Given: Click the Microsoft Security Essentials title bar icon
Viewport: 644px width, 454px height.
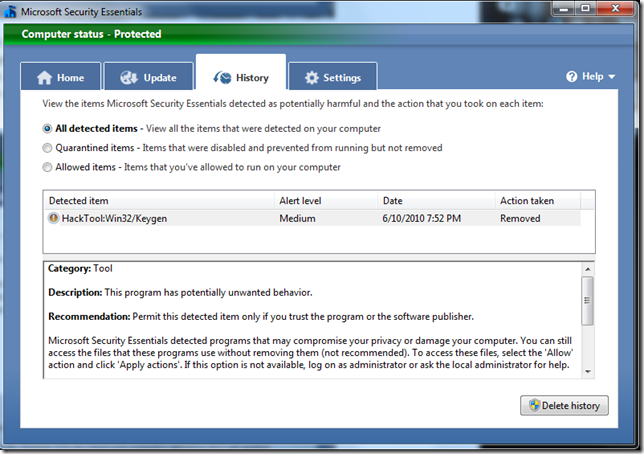Looking at the screenshot, I should tap(10, 12).
